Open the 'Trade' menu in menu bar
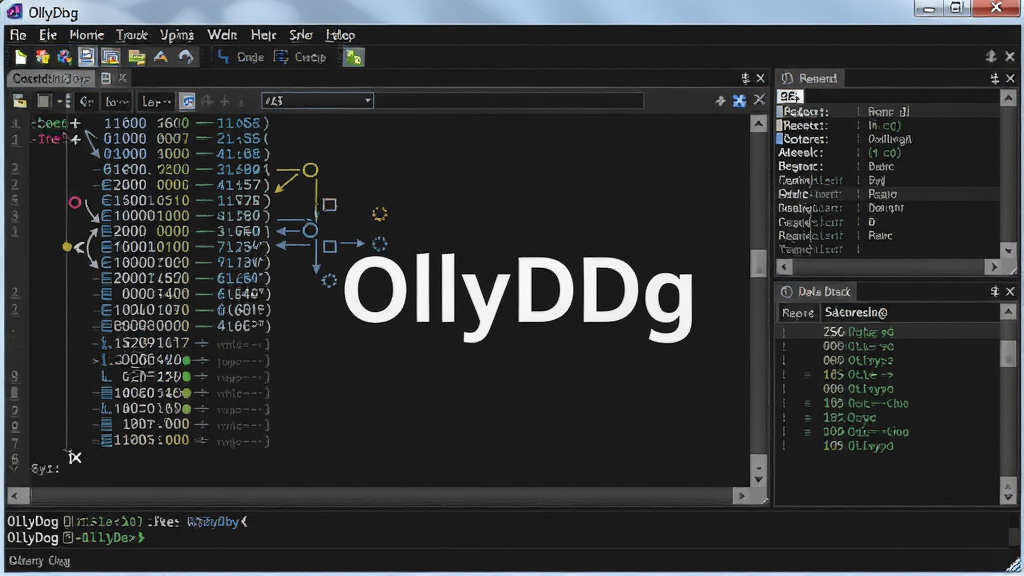Viewport: 1024px width, 576px height. pyautogui.click(x=131, y=35)
